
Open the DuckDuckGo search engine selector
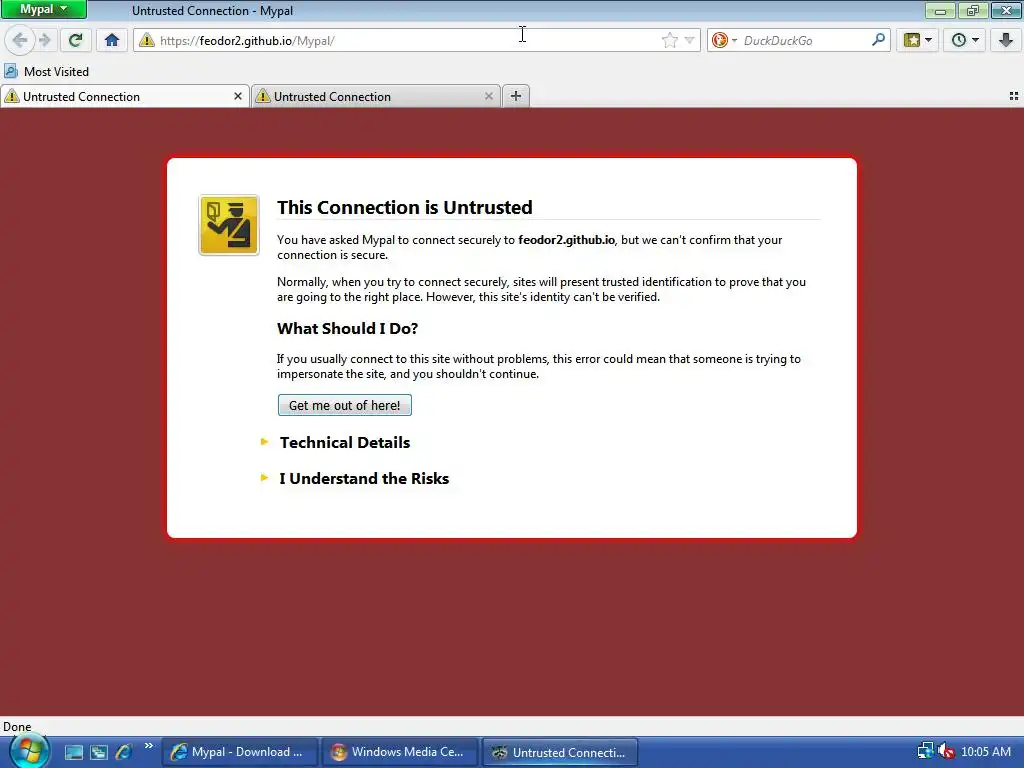tap(724, 40)
